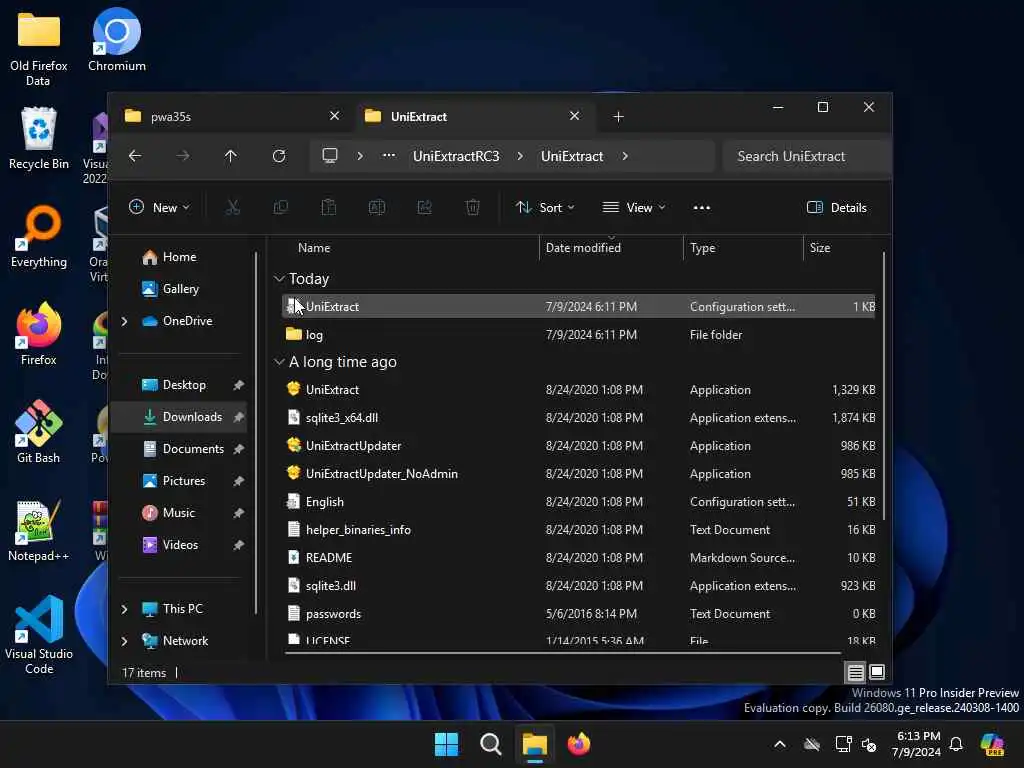Navigate up one folder level
Image resolution: width=1024 pixels, height=768 pixels.
pos(231,156)
